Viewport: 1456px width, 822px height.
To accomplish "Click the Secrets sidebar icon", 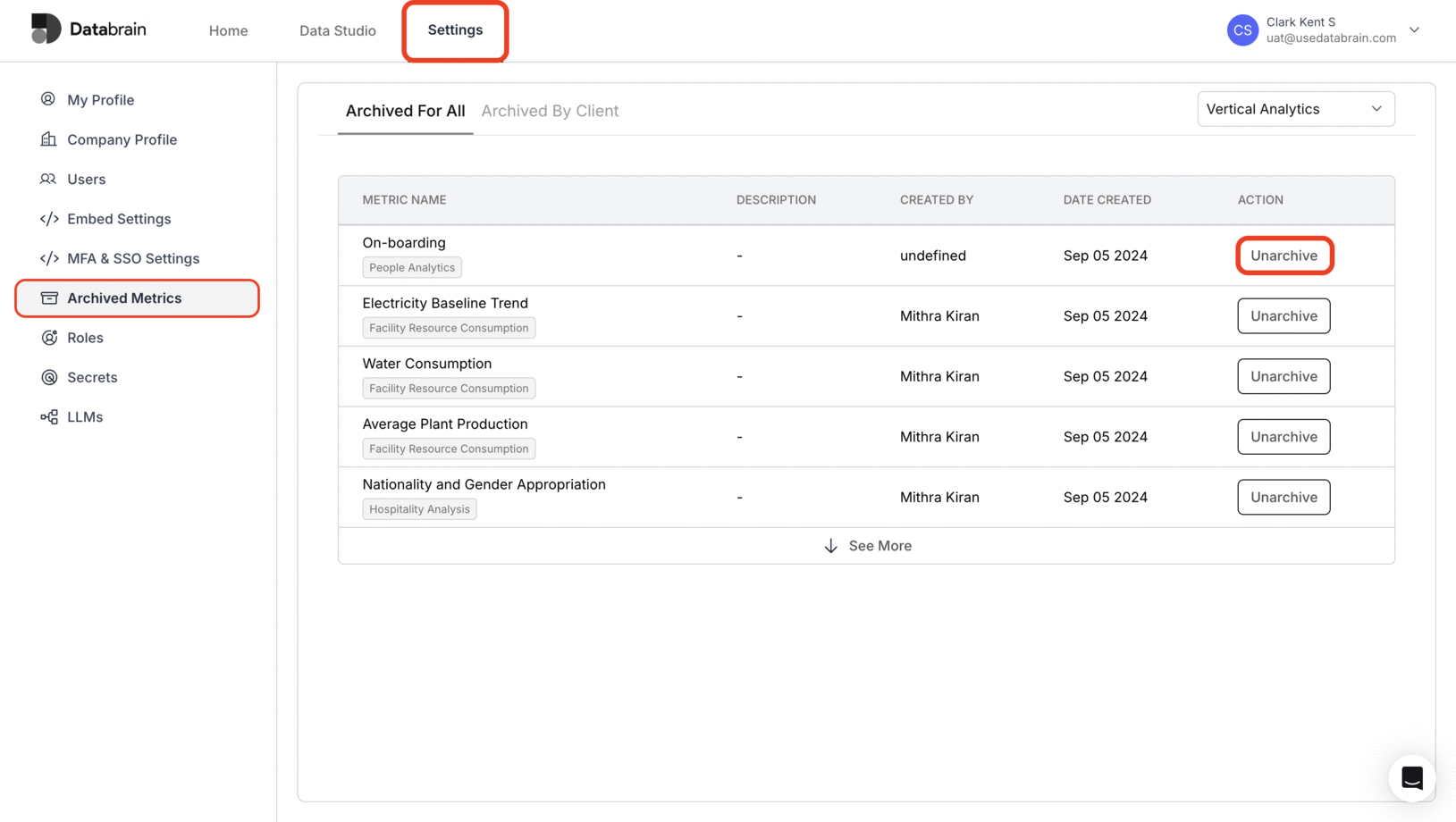I will tap(48, 377).
